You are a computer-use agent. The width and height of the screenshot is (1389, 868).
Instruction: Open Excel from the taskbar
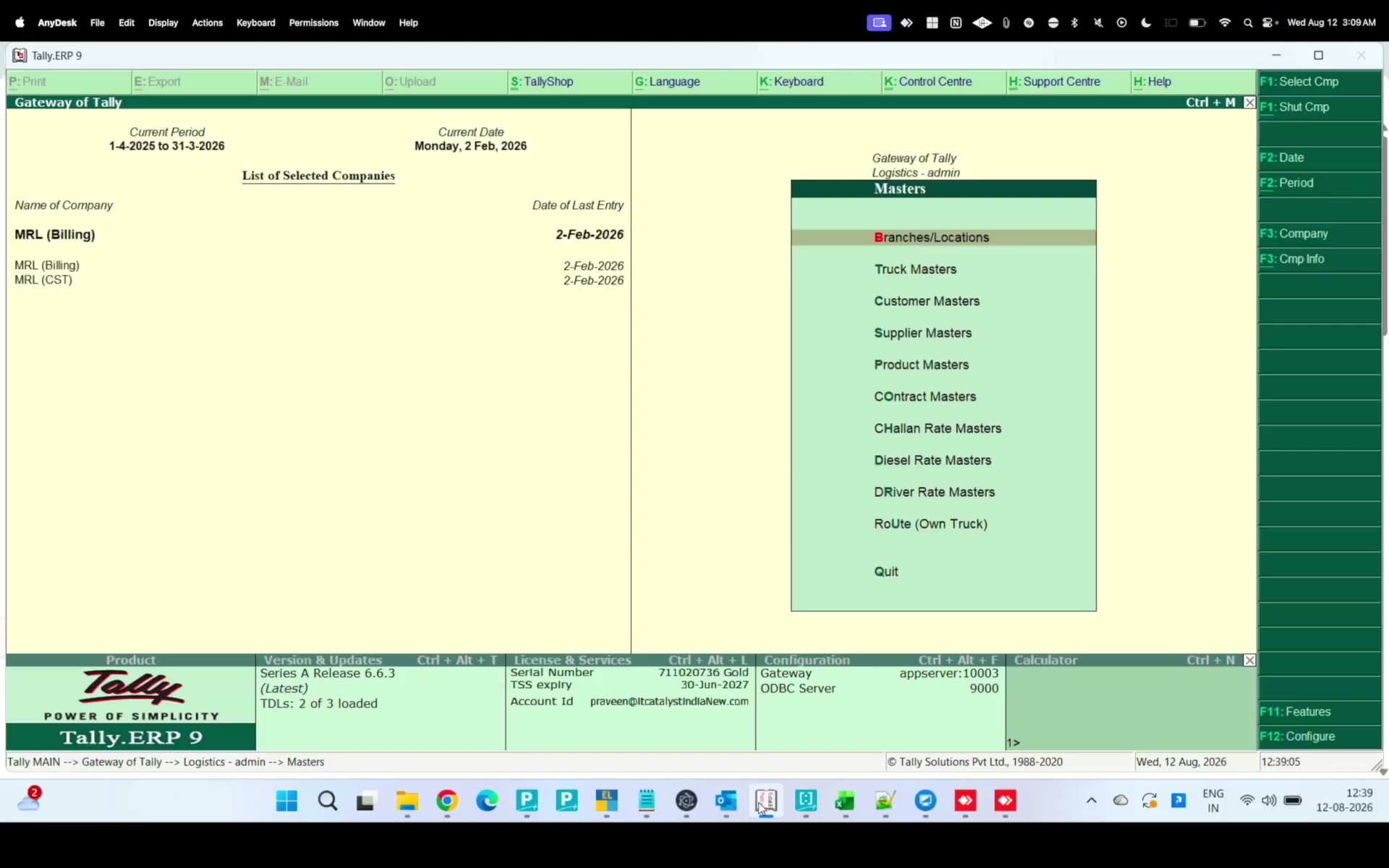click(x=845, y=801)
